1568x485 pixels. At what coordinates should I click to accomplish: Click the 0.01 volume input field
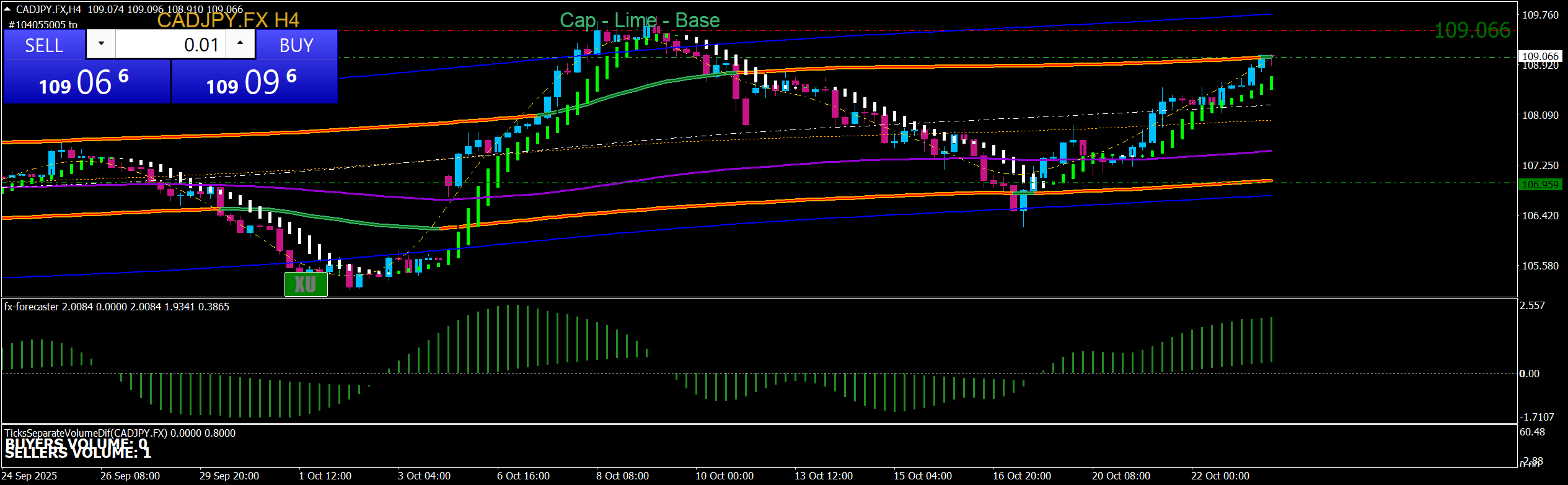coord(170,45)
